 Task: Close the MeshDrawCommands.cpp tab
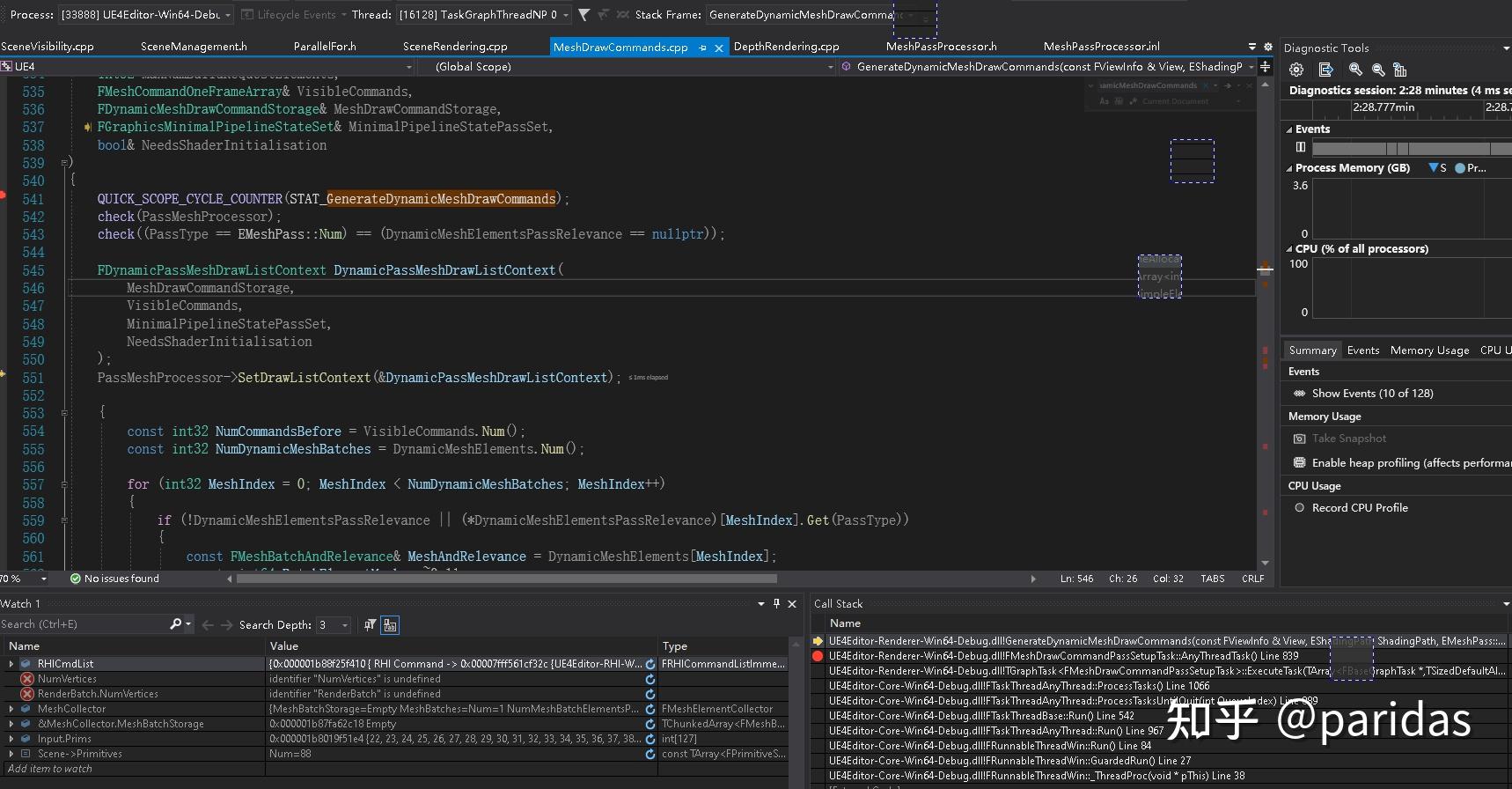click(x=719, y=48)
